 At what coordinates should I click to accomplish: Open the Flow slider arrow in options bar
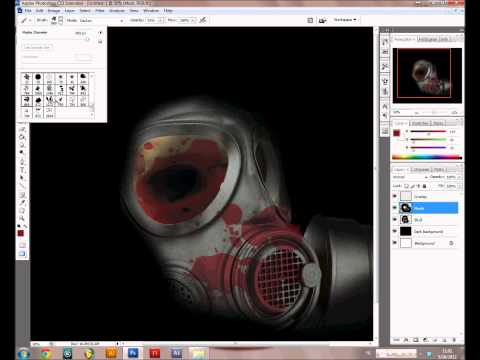click(194, 20)
